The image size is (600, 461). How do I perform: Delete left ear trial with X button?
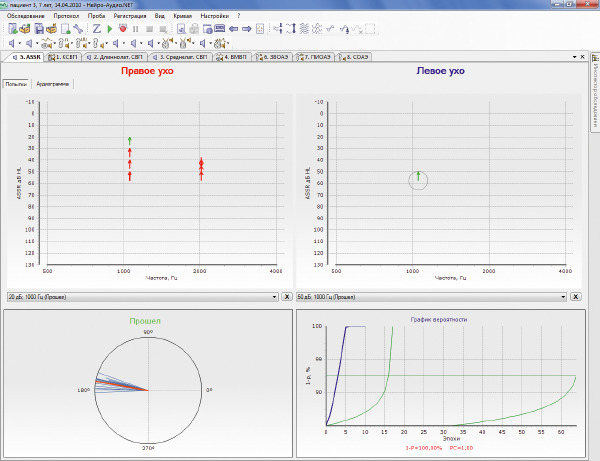click(x=576, y=297)
